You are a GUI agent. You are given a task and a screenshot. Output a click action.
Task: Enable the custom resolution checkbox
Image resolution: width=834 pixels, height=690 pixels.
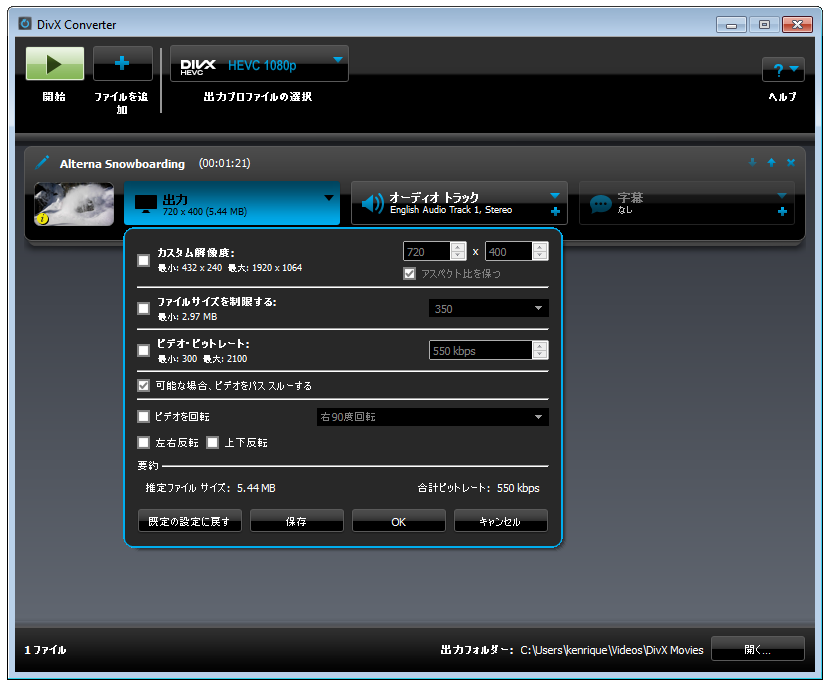[144, 260]
